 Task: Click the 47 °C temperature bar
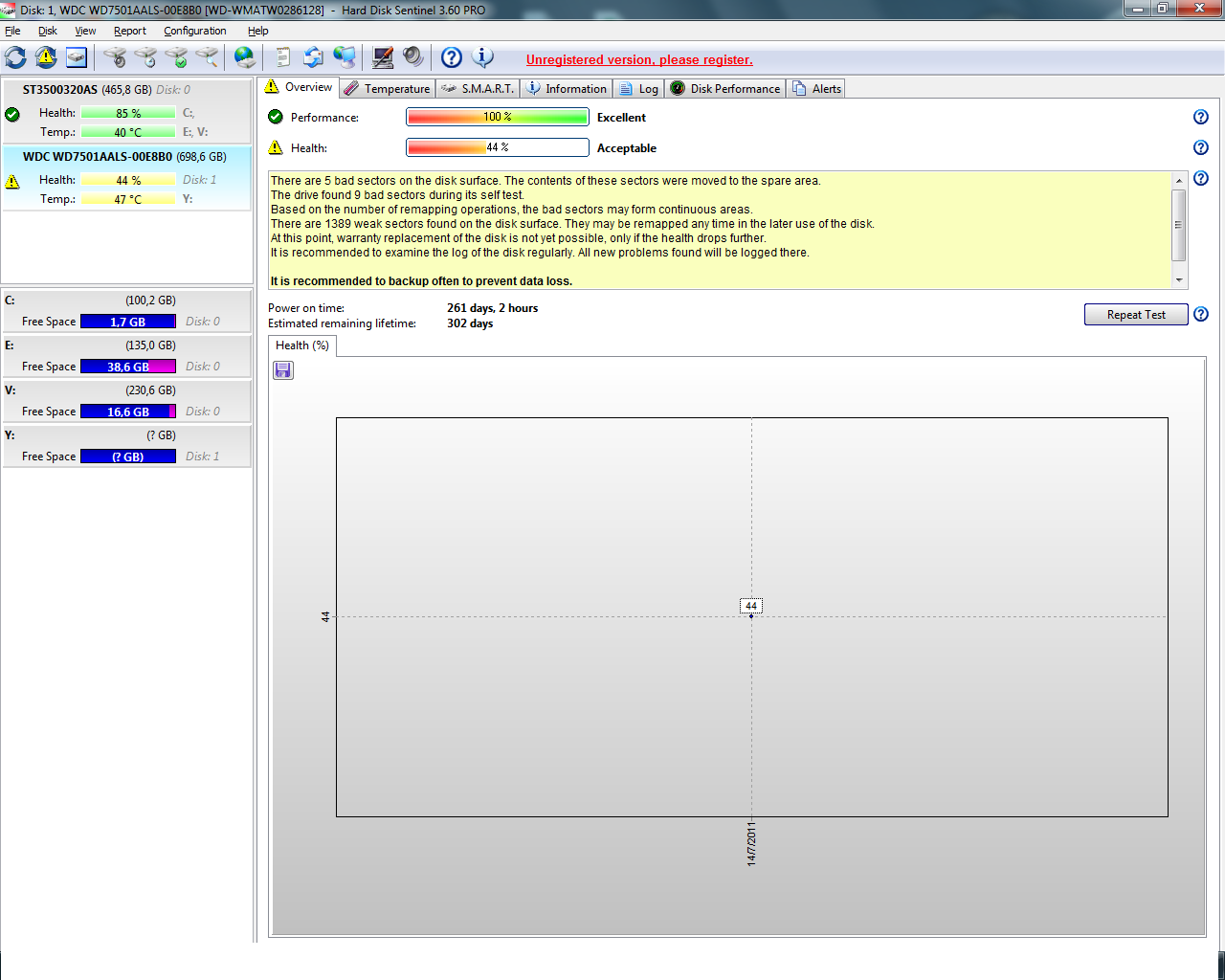[128, 199]
